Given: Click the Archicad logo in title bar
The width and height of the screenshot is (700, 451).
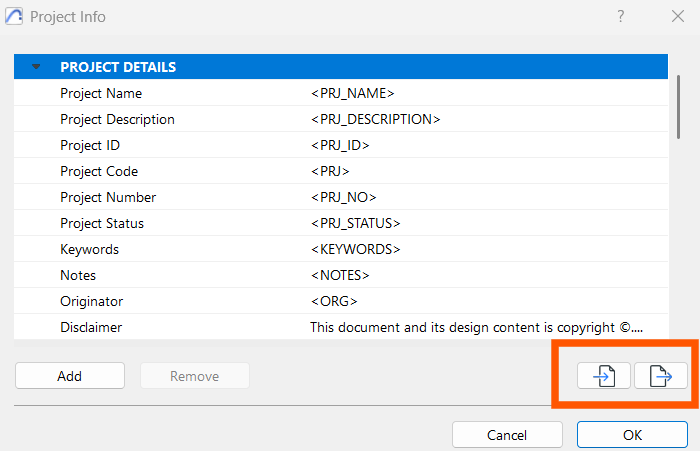Looking at the screenshot, I should pos(14,17).
